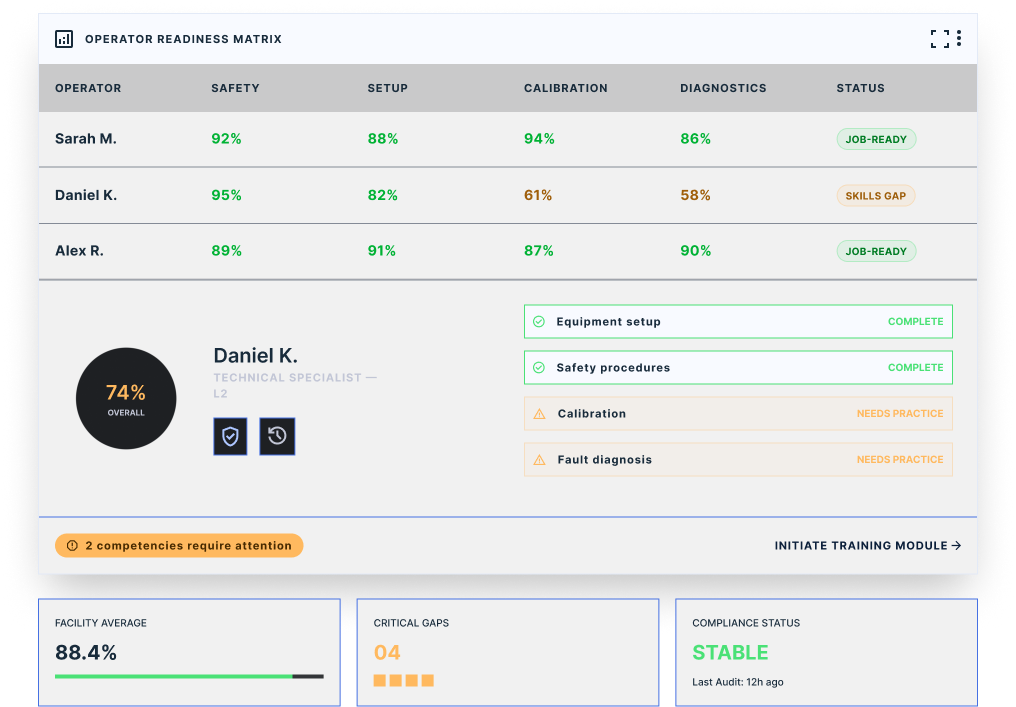The width and height of the screenshot is (1016, 707).
Task: Click the Operator Readiness Matrix title
Action: pyautogui.click(x=183, y=39)
